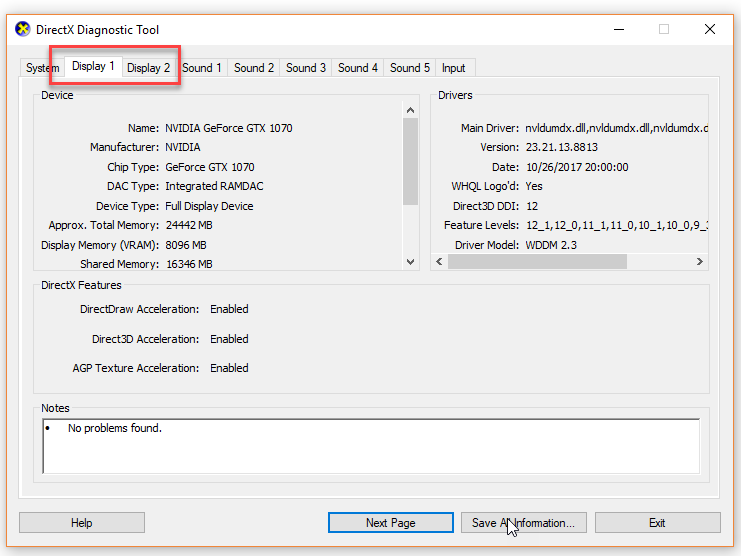The image size is (741, 556).
Task: Click the WHQL Logo'd 'Yes' value
Action: 534,187
